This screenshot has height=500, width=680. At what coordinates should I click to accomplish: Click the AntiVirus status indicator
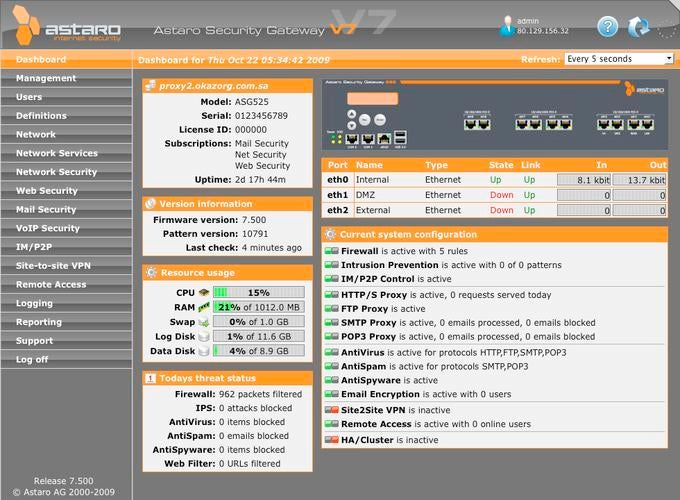[332, 352]
